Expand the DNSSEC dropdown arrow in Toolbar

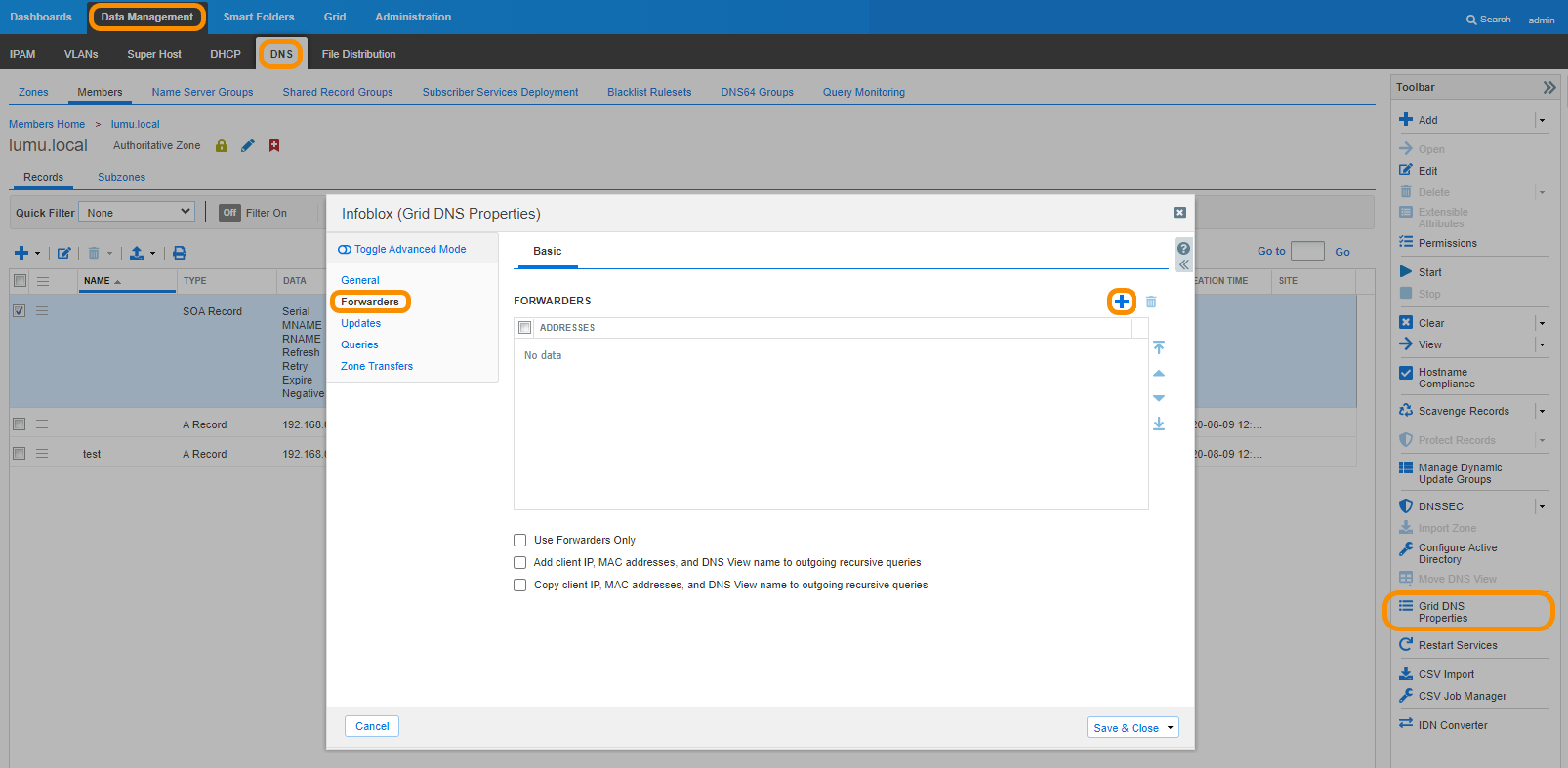tap(1542, 506)
